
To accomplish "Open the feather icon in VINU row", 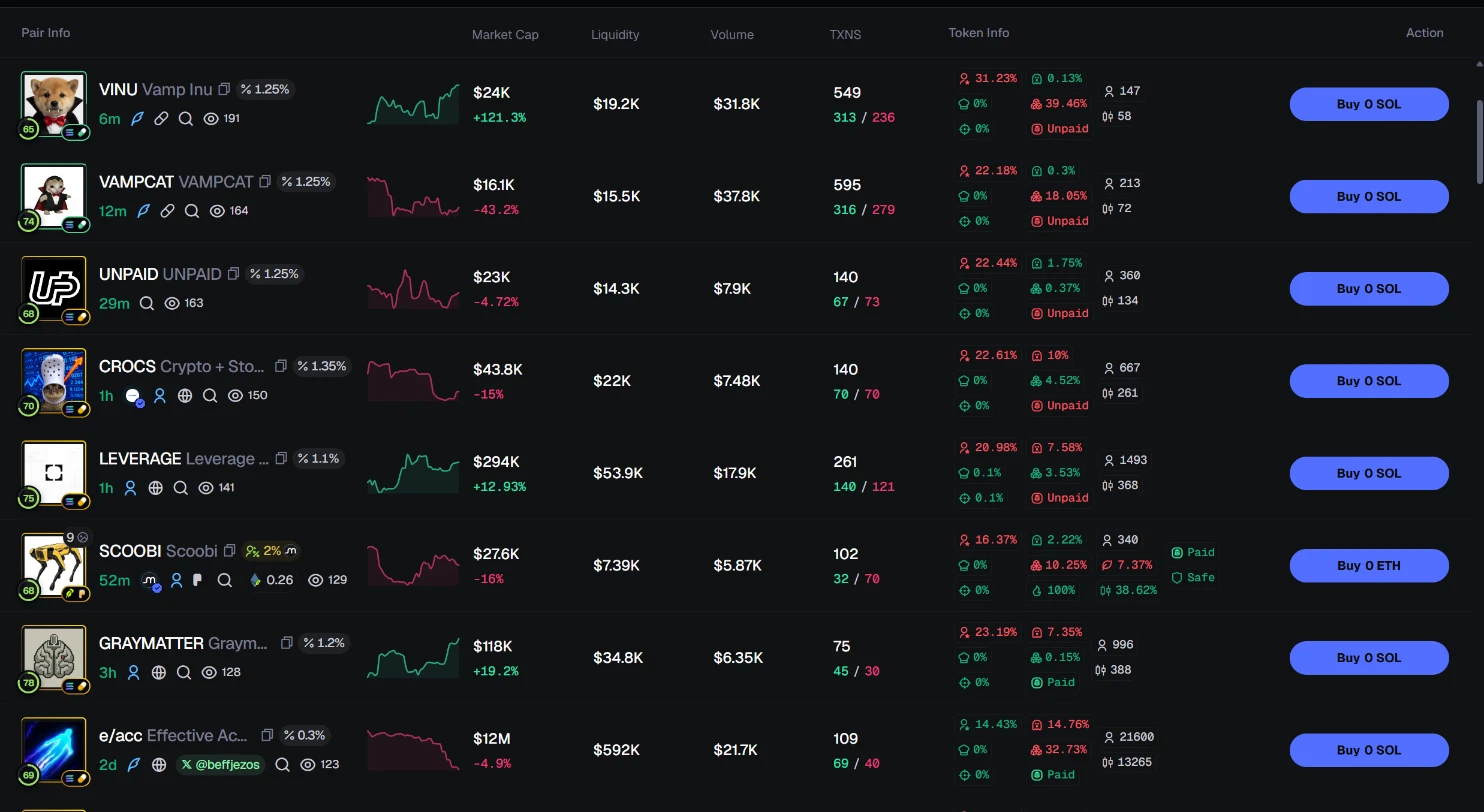I will [136, 118].
